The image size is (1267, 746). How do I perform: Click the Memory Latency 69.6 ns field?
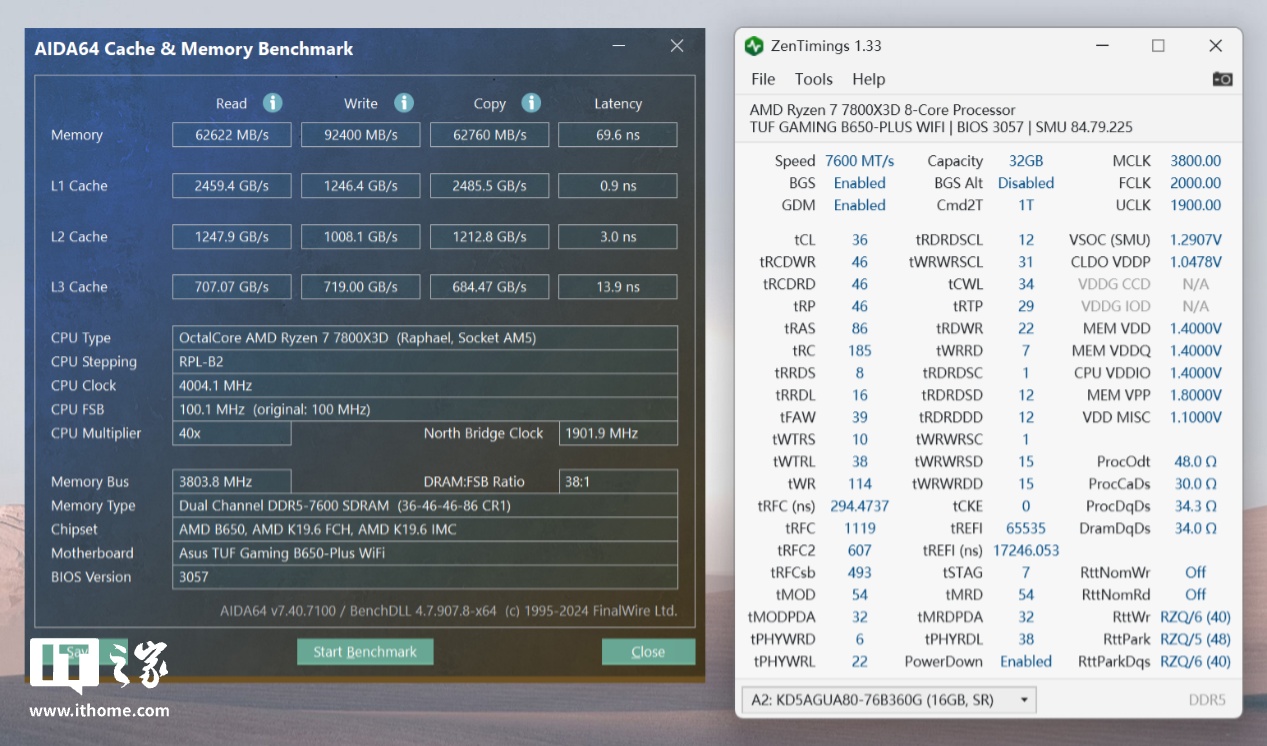(617, 135)
